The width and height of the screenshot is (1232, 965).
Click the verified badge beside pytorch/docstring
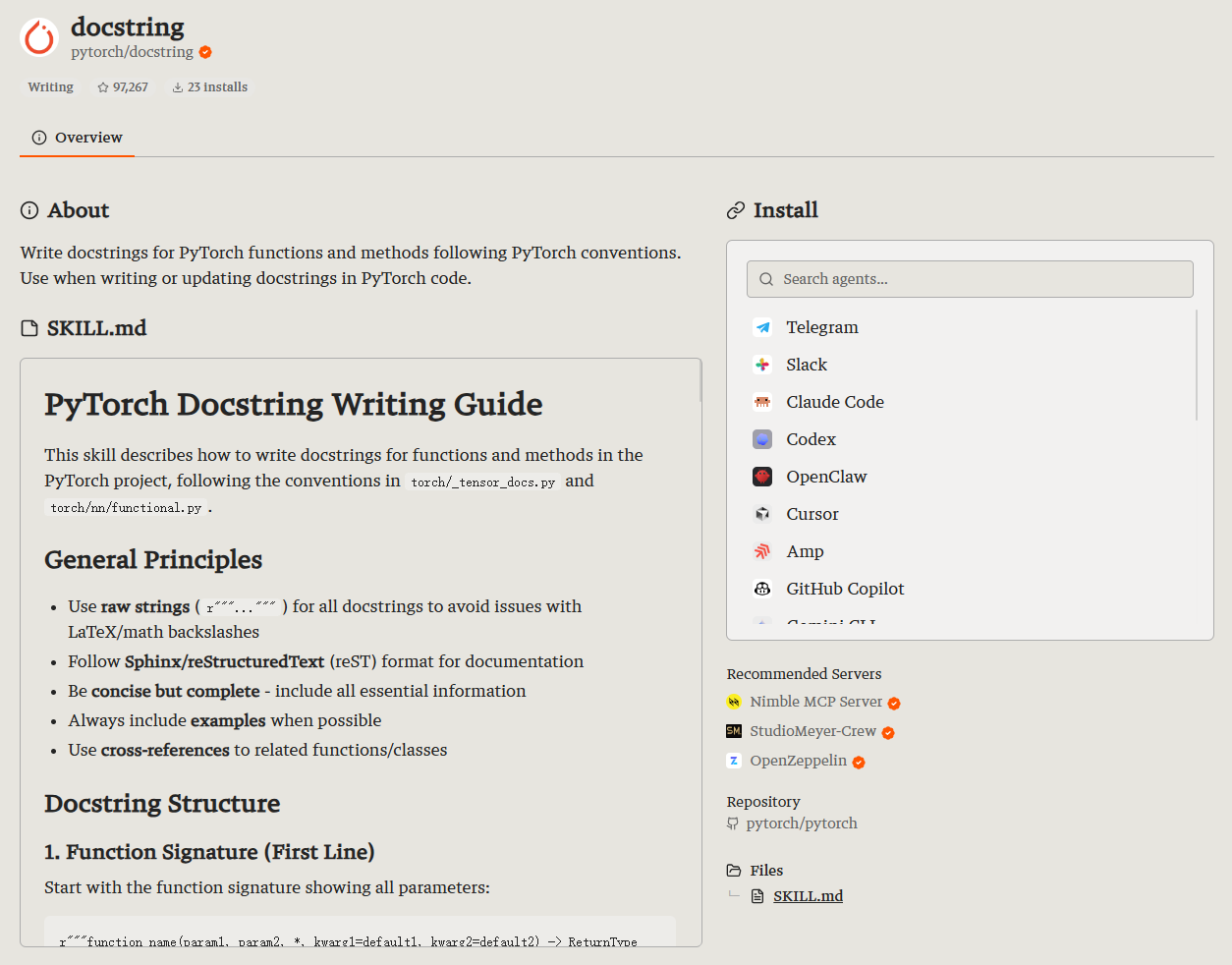(x=205, y=52)
